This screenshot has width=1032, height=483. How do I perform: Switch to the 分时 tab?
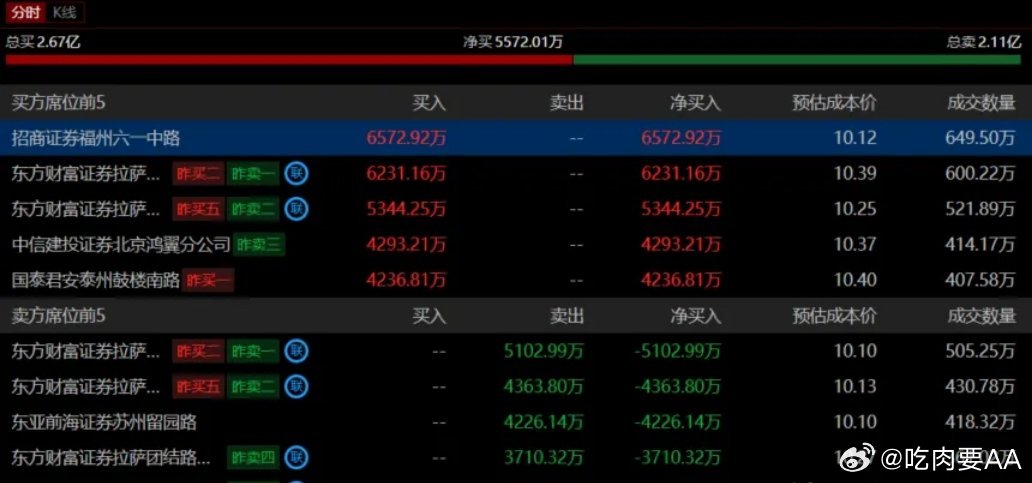point(26,13)
